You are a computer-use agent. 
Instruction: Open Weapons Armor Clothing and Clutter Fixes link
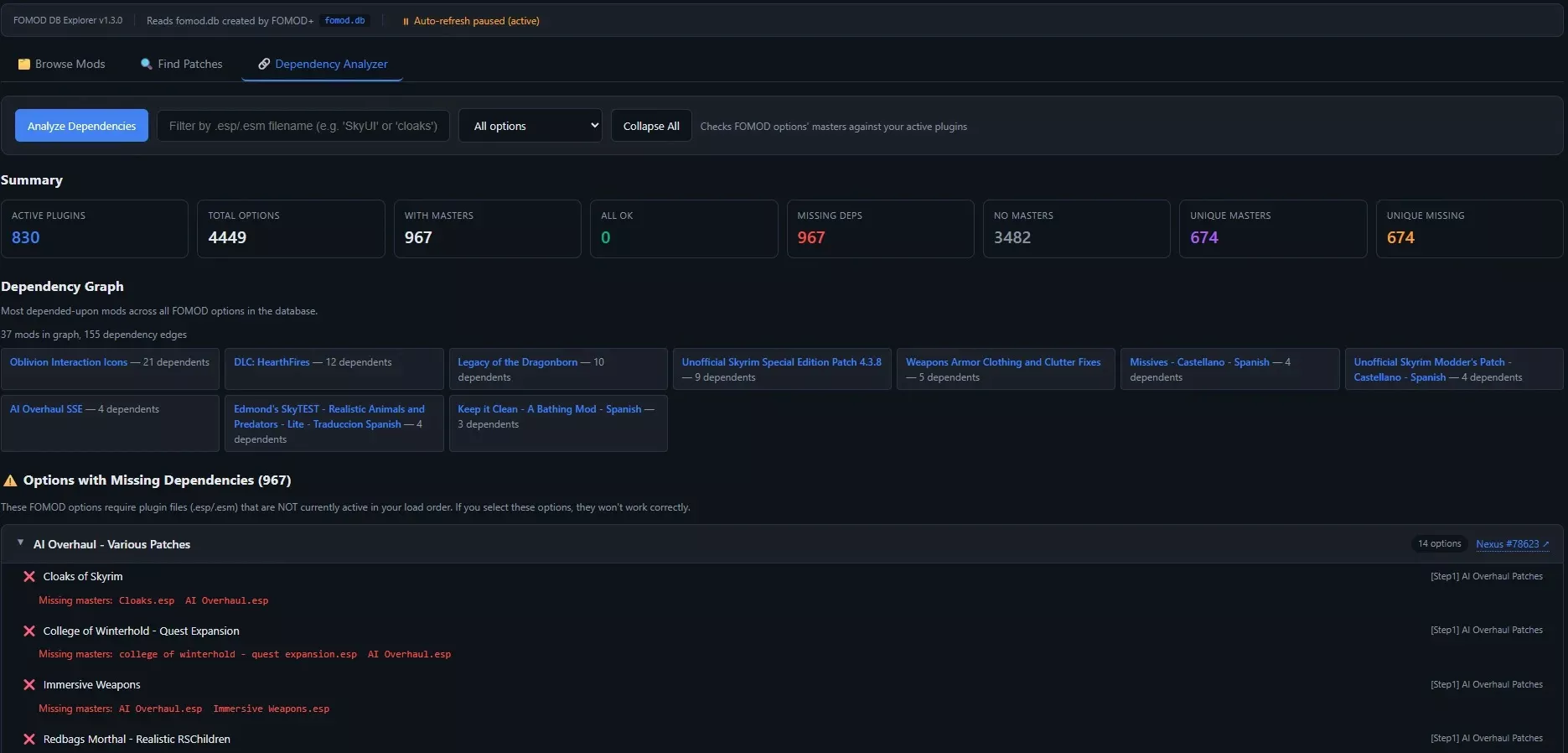pyautogui.click(x=1003, y=362)
